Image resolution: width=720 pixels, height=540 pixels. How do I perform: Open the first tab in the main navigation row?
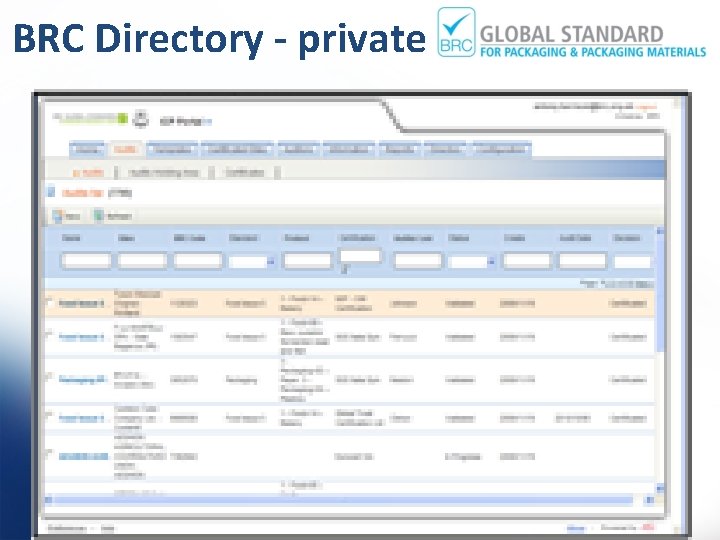coord(87,150)
